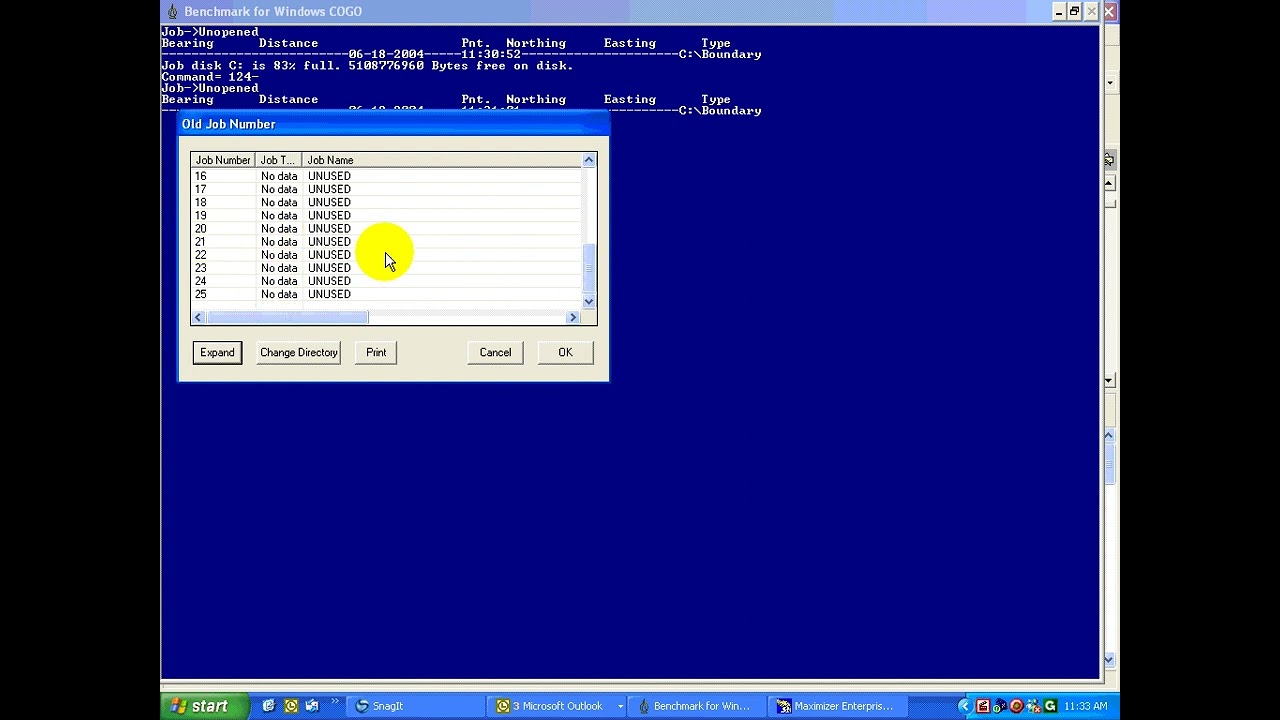The width and height of the screenshot is (1280, 720).
Task: Switch to SnagIt in taskbar
Action: (415, 706)
